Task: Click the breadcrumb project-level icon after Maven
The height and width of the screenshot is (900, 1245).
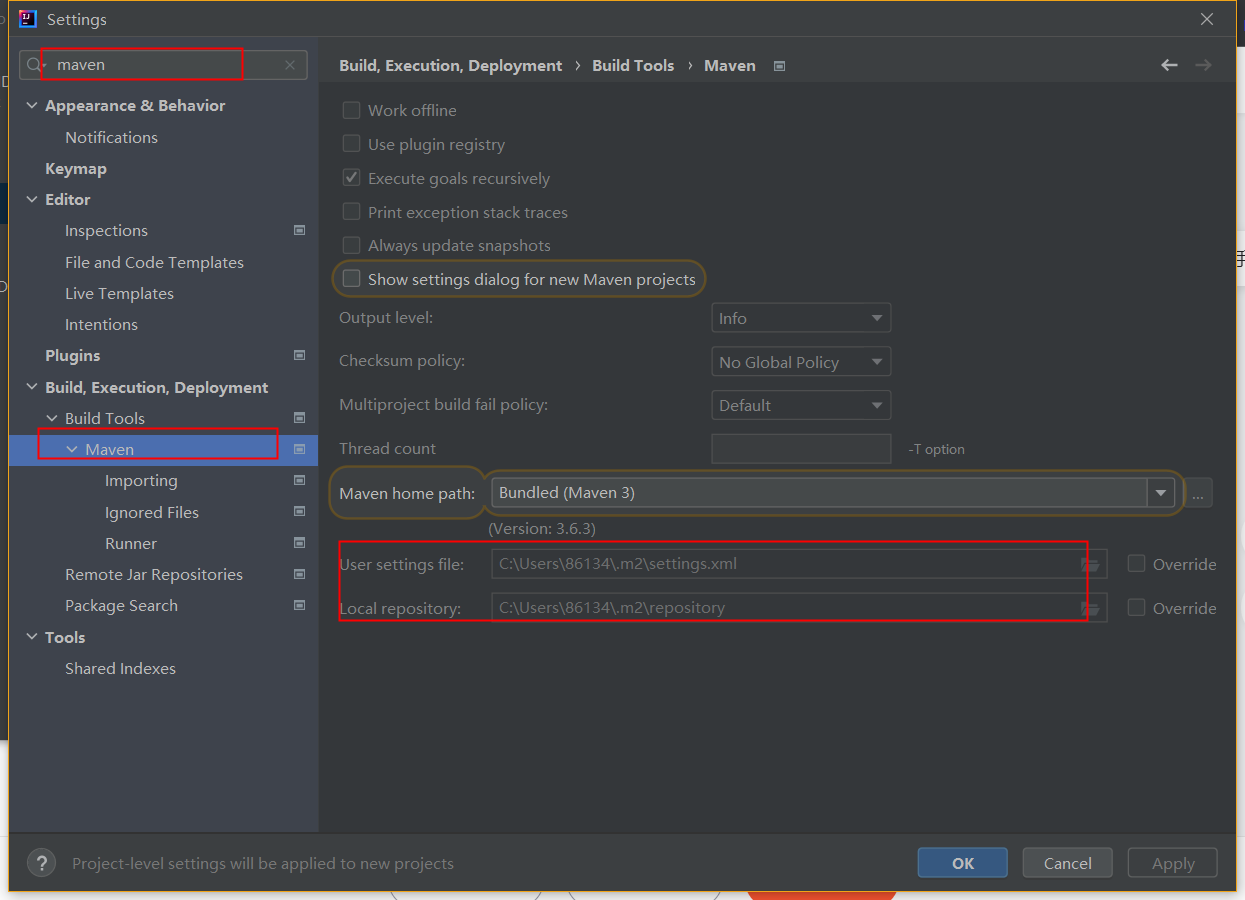Action: (780, 66)
